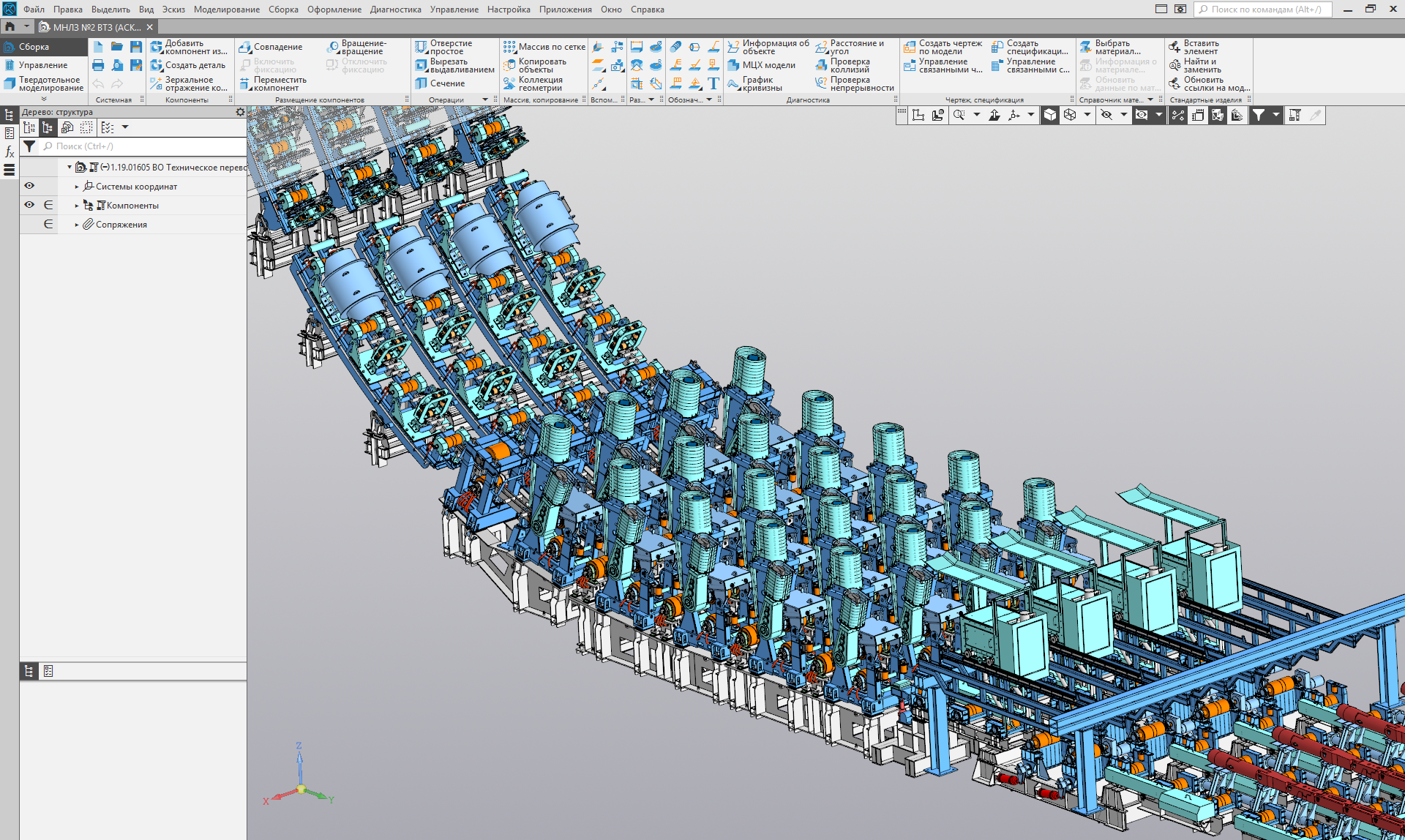This screenshot has width=1405, height=840.
Task: Click the Print icon in System toolbar
Action: pyautogui.click(x=98, y=65)
